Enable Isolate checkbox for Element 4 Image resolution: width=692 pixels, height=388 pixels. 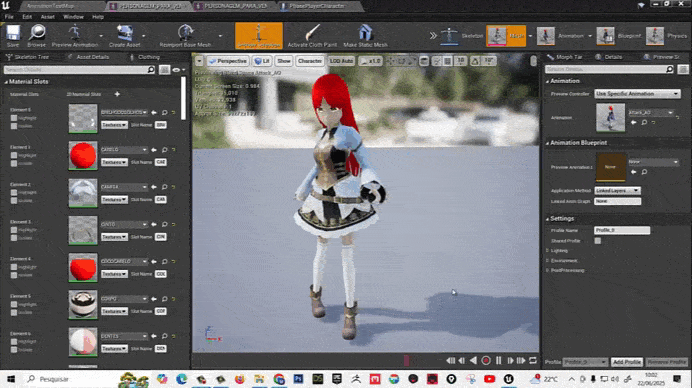(x=14, y=275)
